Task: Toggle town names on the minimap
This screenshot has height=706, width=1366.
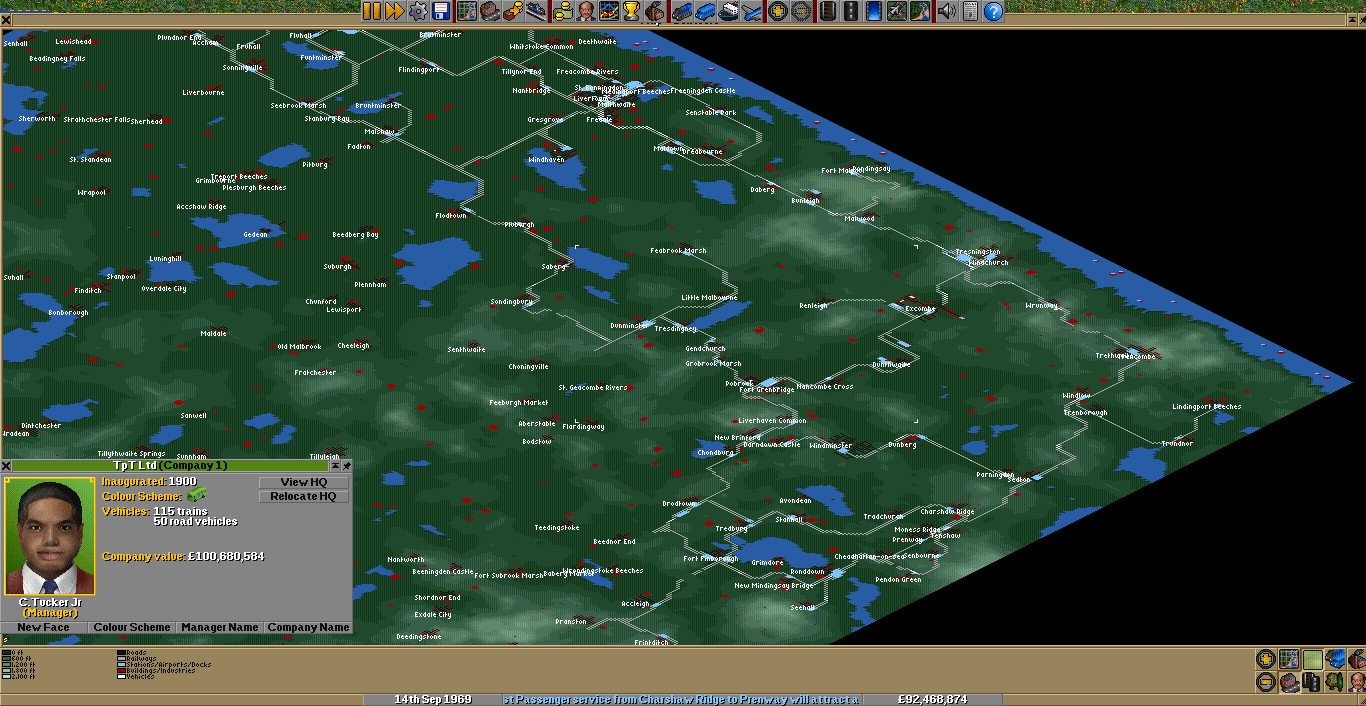Action: point(1289,682)
